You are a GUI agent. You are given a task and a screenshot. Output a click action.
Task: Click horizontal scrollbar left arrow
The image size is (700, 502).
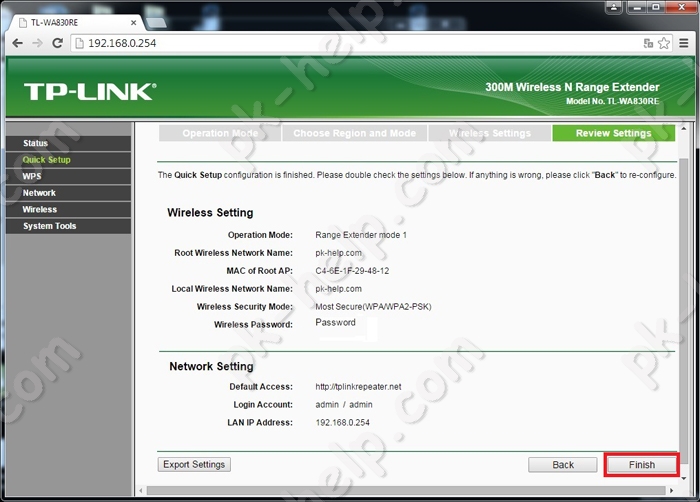click(x=141, y=490)
